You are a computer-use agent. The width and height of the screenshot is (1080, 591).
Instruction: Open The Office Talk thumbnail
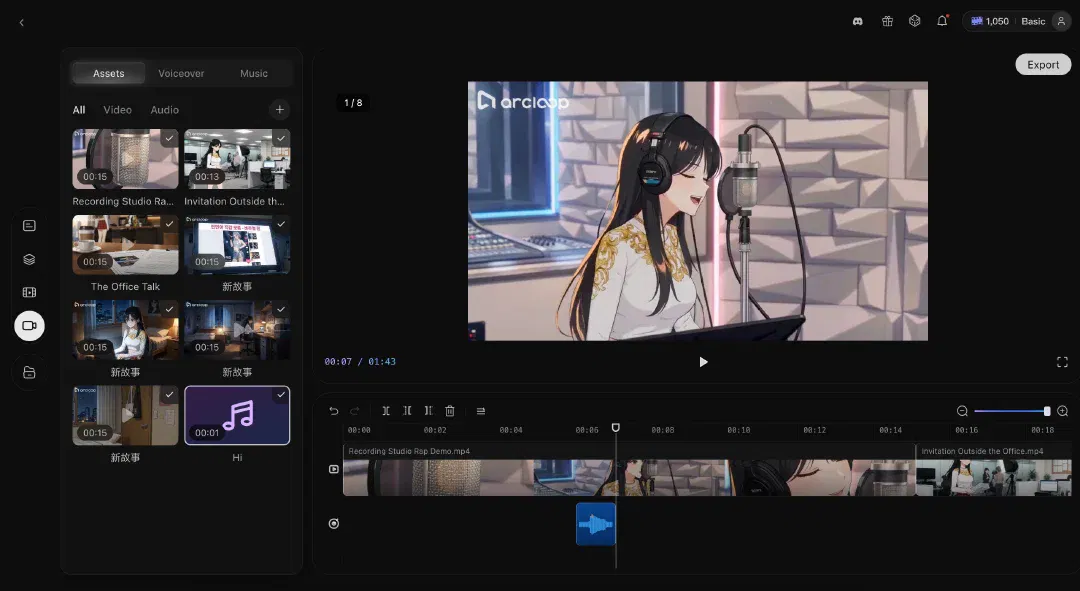click(125, 245)
